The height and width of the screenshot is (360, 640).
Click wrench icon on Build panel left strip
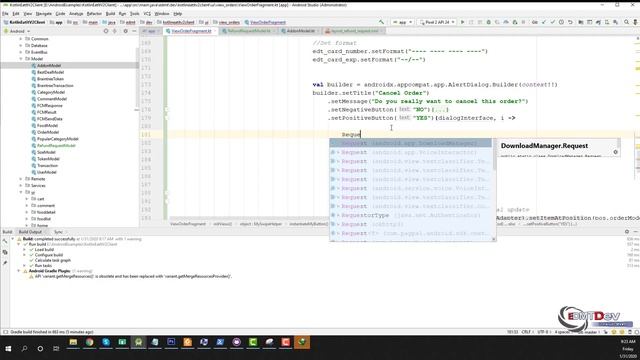[5, 242]
